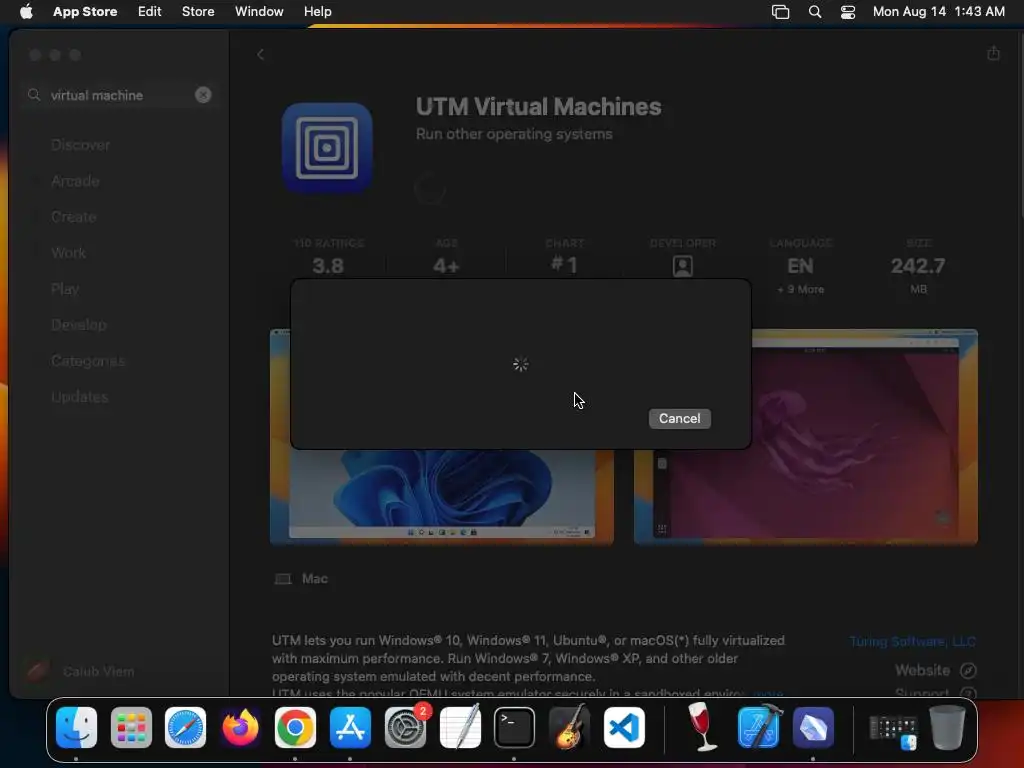Open the App Store menu

(85, 11)
